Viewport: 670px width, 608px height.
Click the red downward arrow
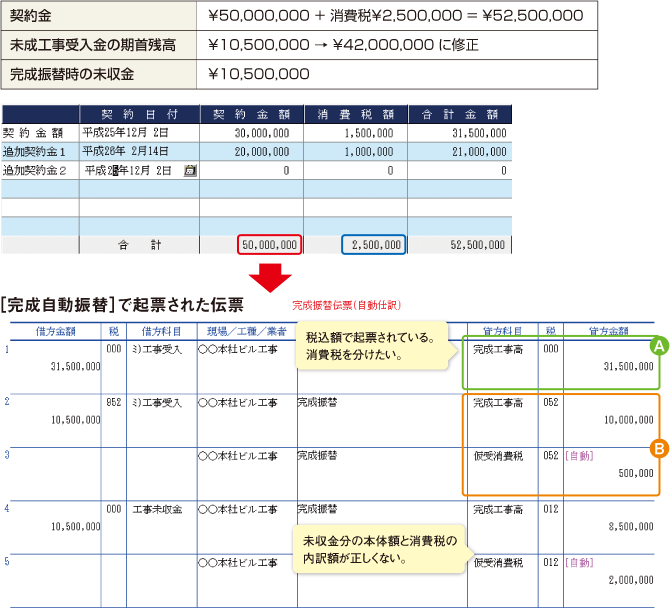point(269,273)
